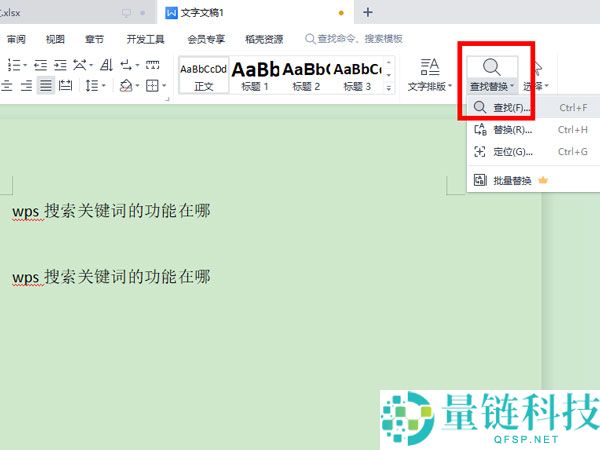Viewport: 600px width, 450px height.
Task: Switch to the 开发工具 ribbon tab
Action: (x=145, y=39)
